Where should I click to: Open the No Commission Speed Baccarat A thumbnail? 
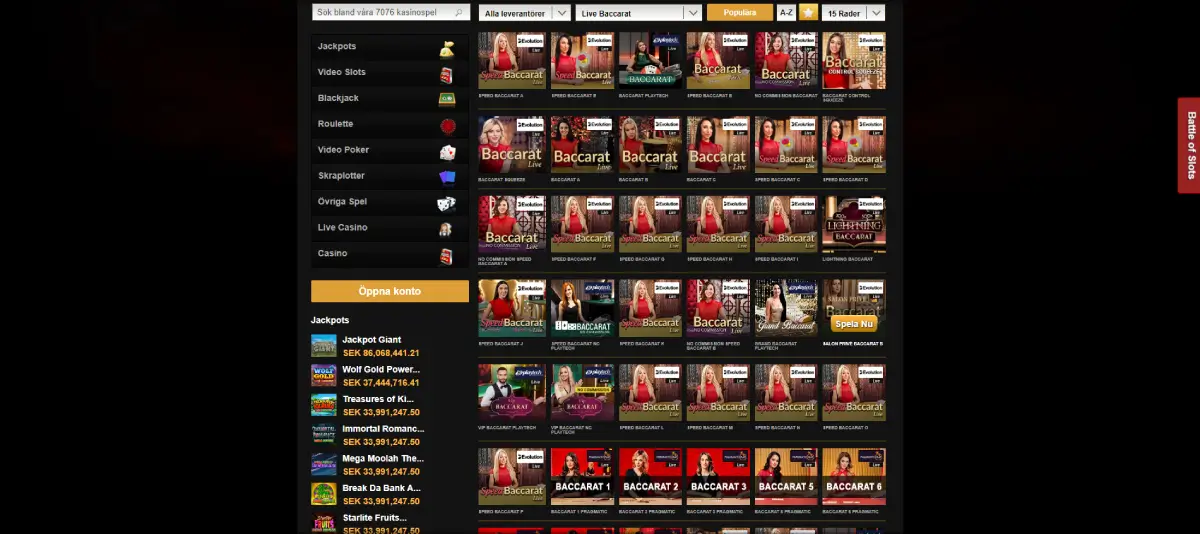coord(512,225)
